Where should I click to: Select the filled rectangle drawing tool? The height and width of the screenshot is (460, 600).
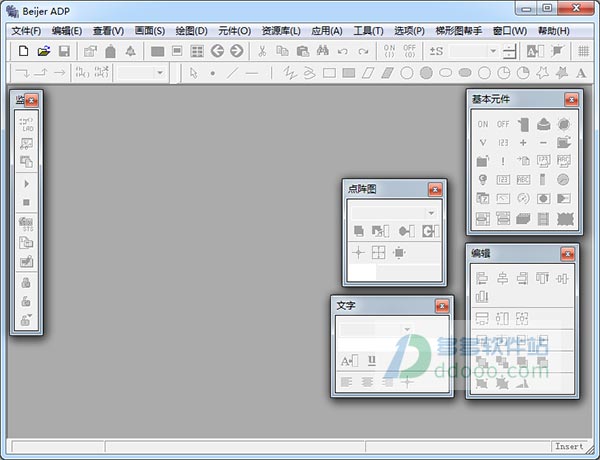[x=349, y=73]
